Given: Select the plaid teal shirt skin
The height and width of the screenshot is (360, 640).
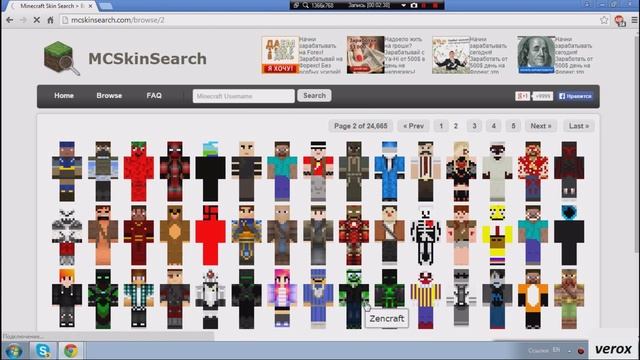Looking at the screenshot, I should click(x=139, y=299).
